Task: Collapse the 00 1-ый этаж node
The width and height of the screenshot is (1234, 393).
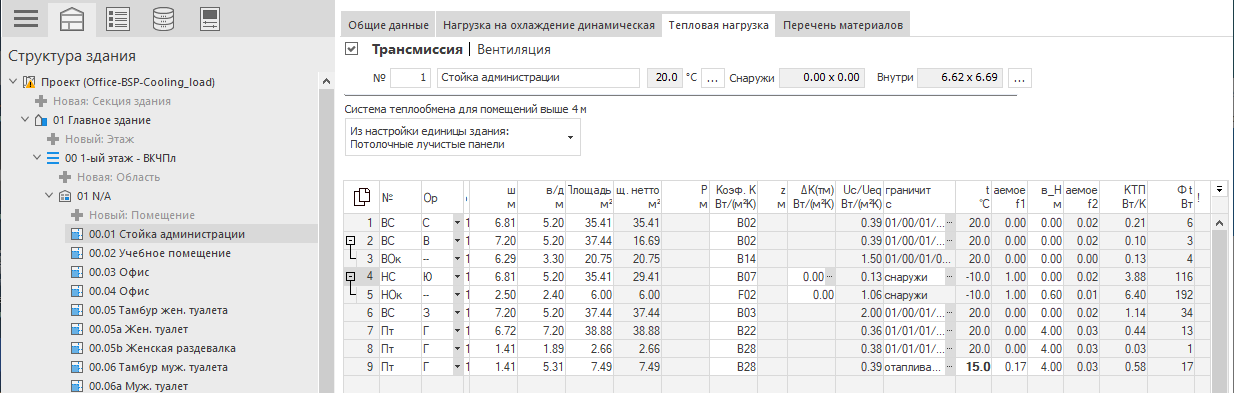Action: click(x=36, y=158)
